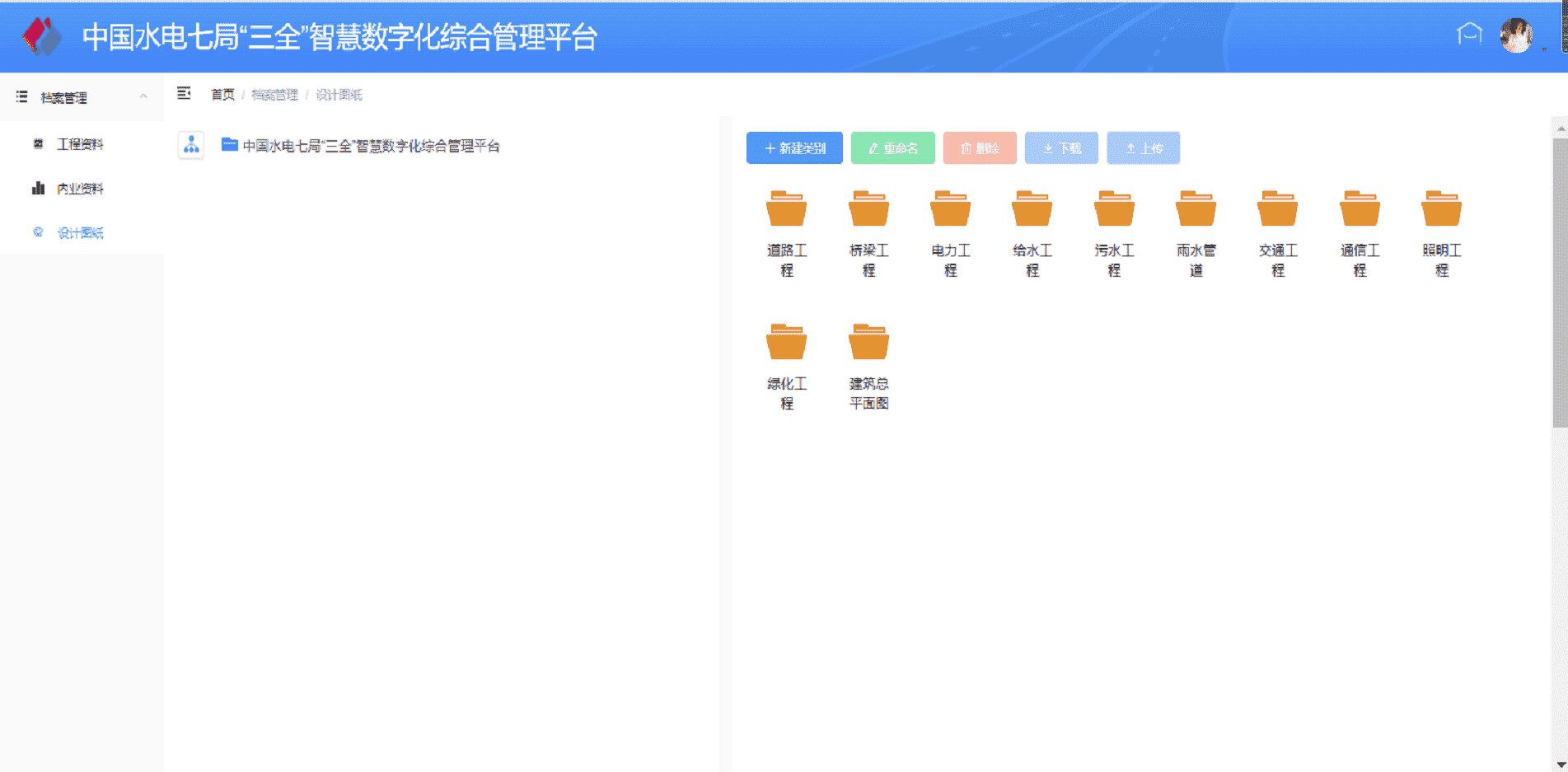Select 内业资料 in the sidebar
The height and width of the screenshot is (772, 1568).
80,189
